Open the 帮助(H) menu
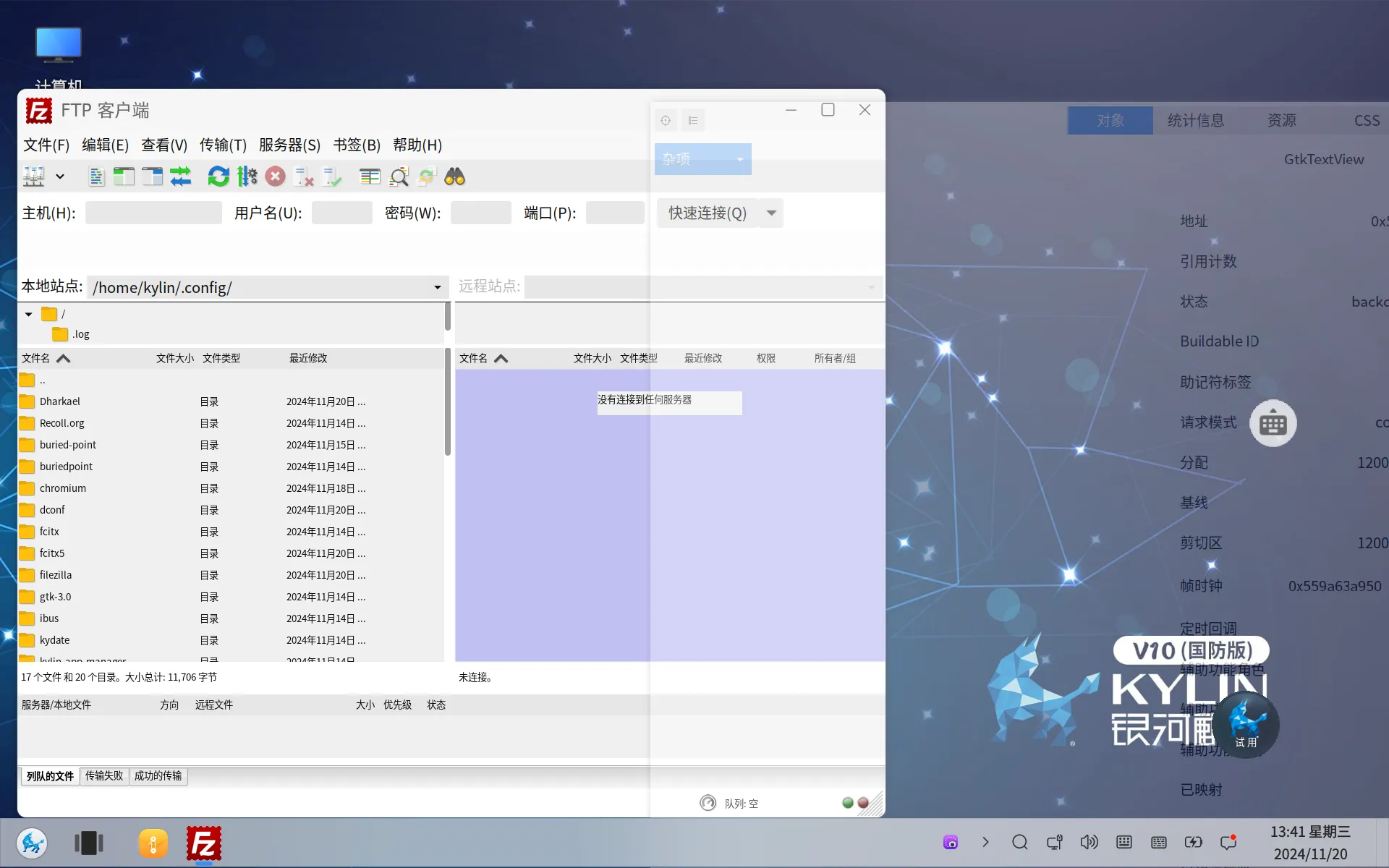The image size is (1389, 868). 417,145
